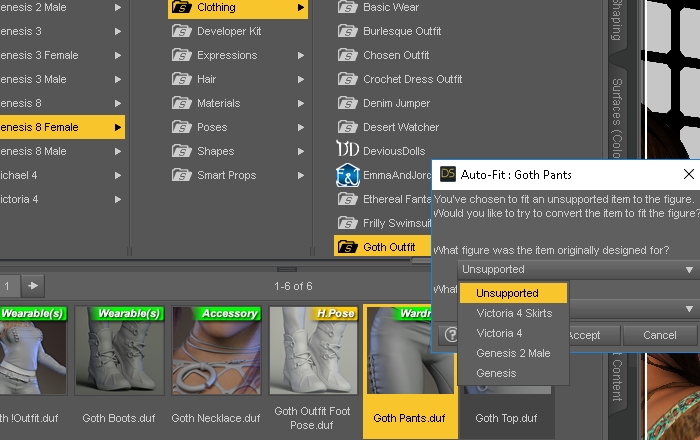Select Goth Boots.duf thumbnail
This screenshot has width=700, height=440.
click(x=119, y=350)
